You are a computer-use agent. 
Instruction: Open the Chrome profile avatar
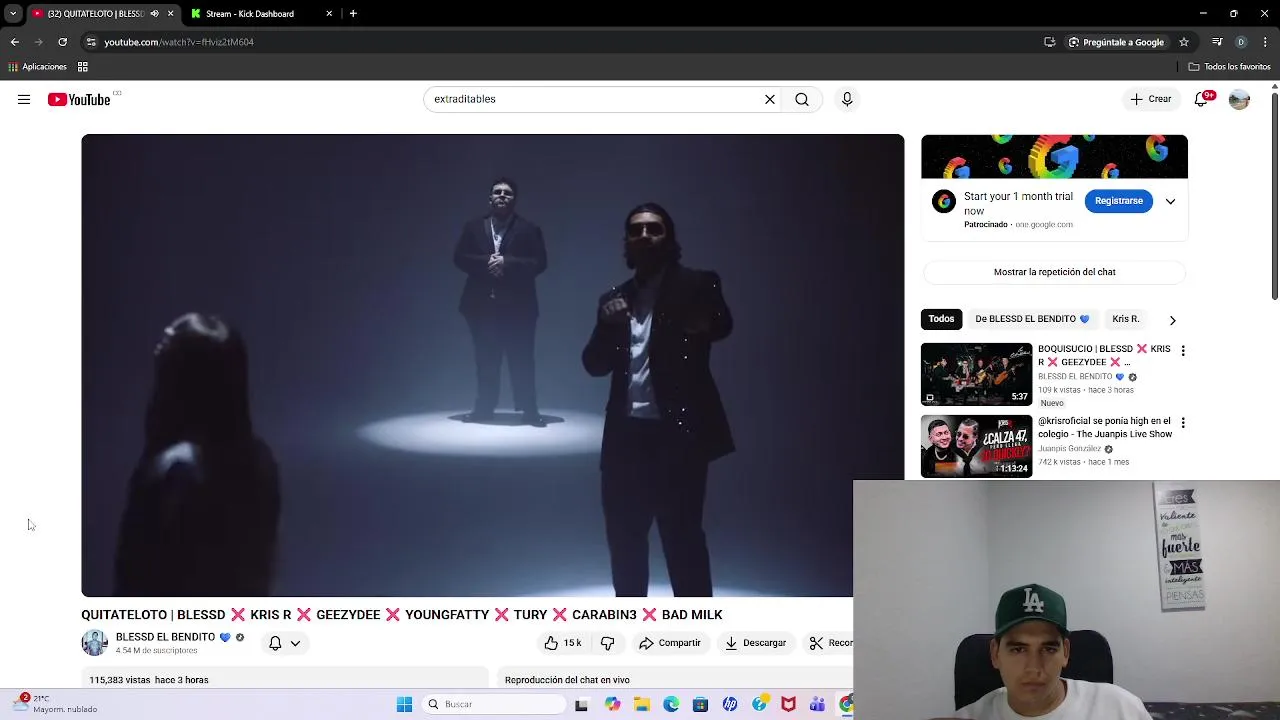pos(1241,42)
